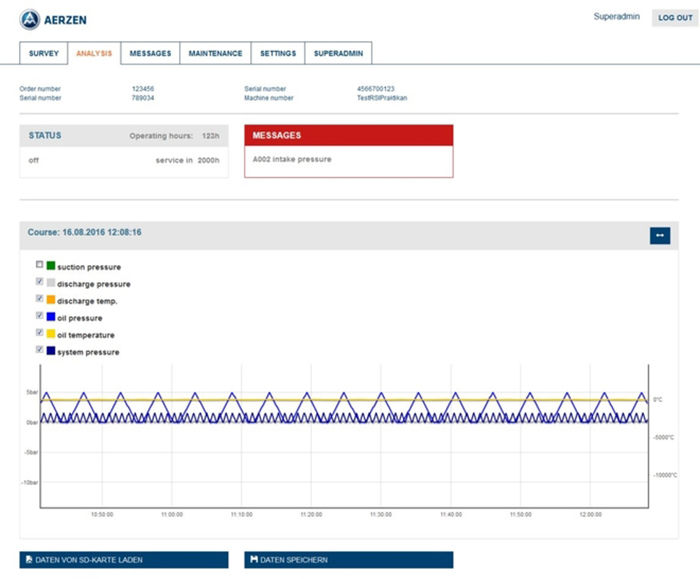The height and width of the screenshot is (579, 700).
Task: Click the dark blue system pressure swatch
Action: point(51,350)
